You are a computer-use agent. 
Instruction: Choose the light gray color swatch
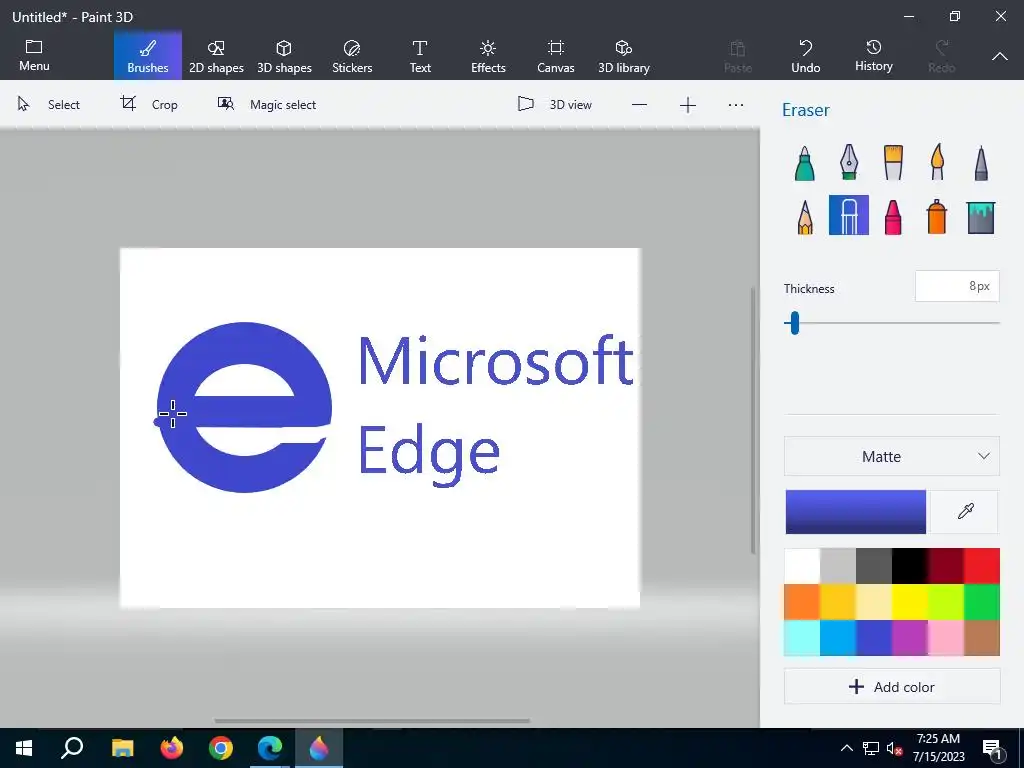pyautogui.click(x=838, y=566)
